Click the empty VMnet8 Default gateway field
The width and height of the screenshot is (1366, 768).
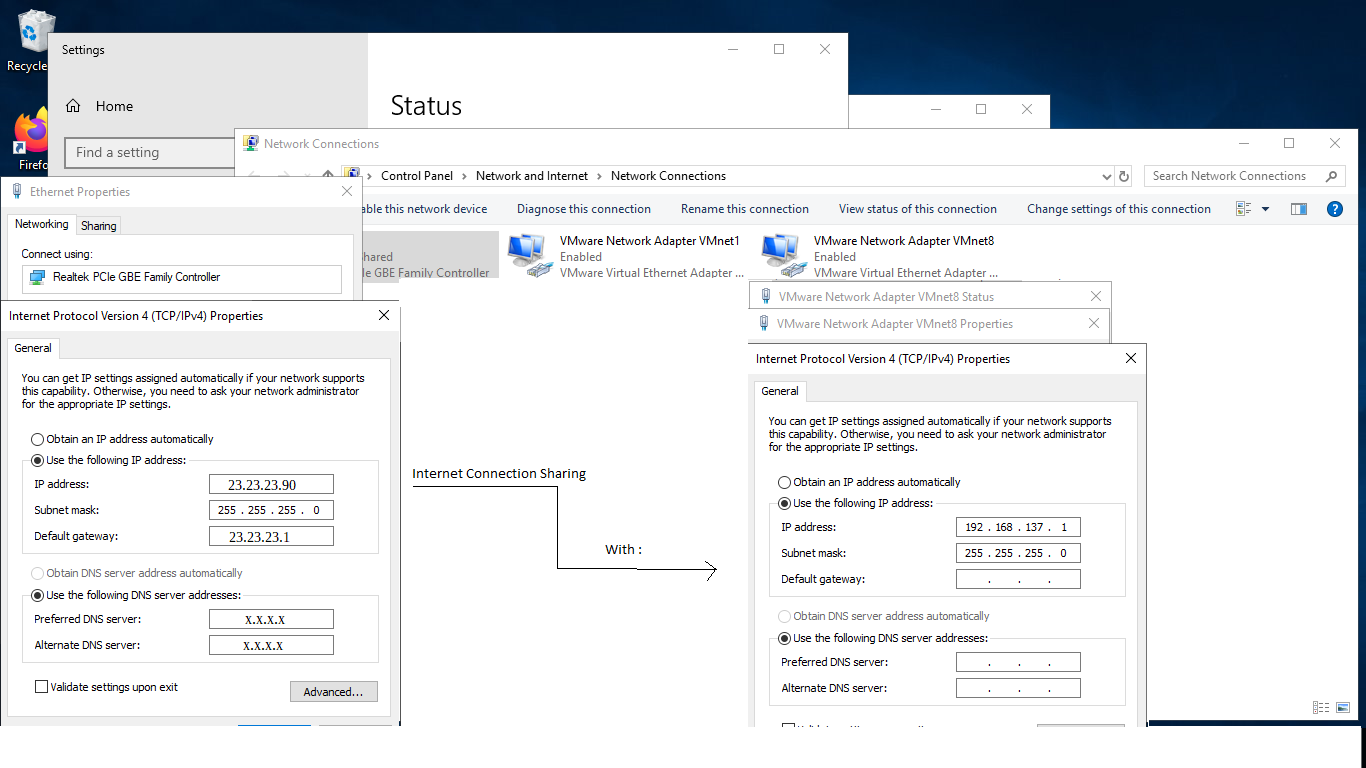(x=1018, y=579)
